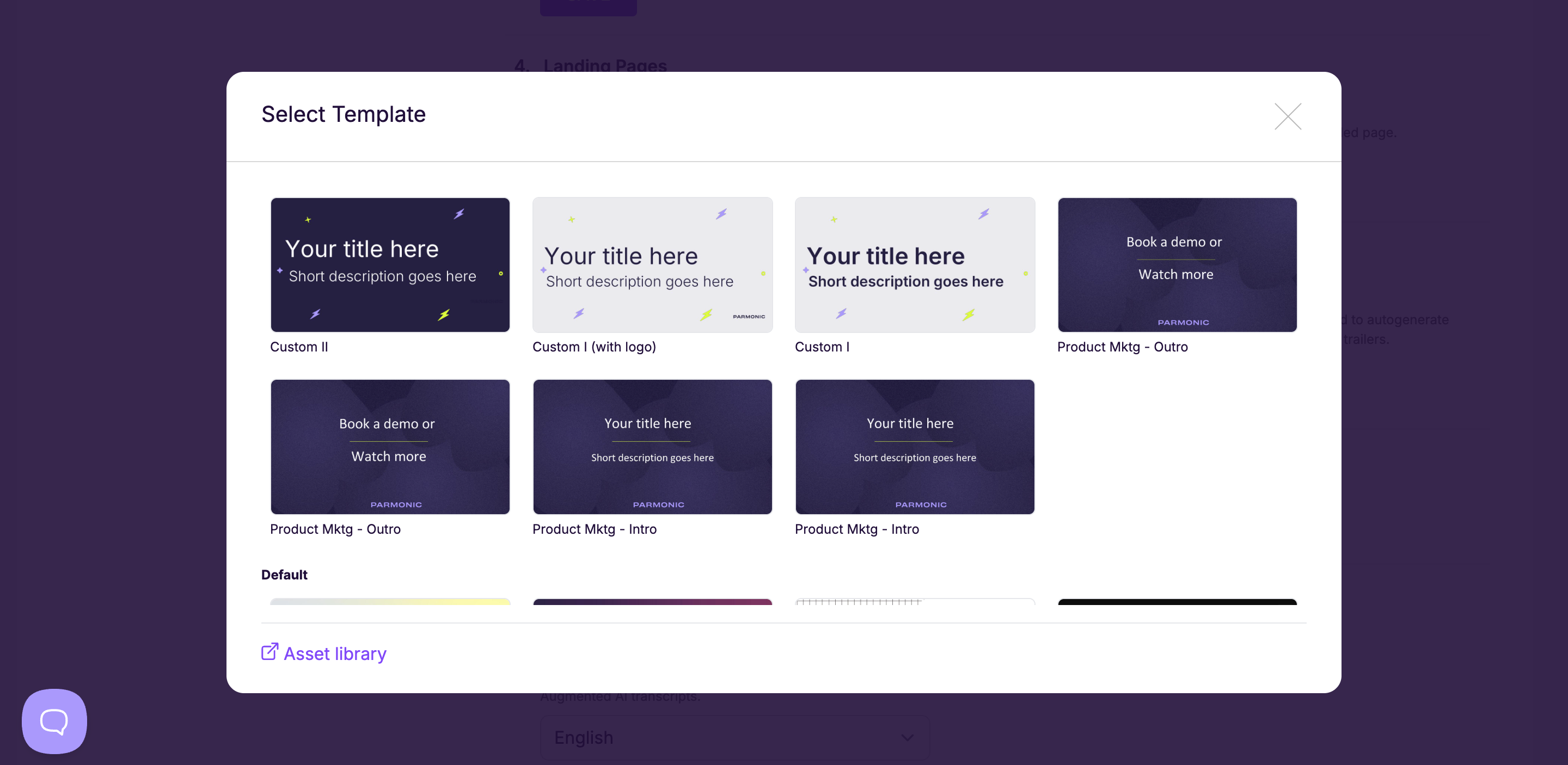Click the Asset library external link icon
Screen dimensions: 1568x765
pyautogui.click(x=269, y=652)
